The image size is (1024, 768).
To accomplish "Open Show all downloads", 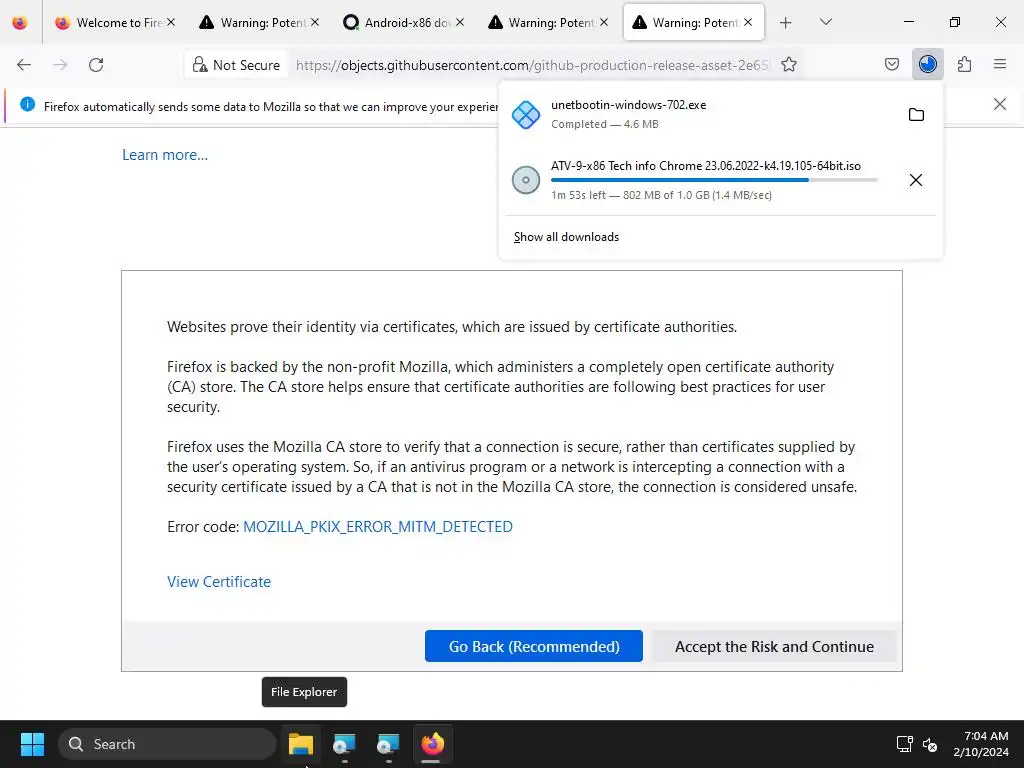I will point(566,237).
